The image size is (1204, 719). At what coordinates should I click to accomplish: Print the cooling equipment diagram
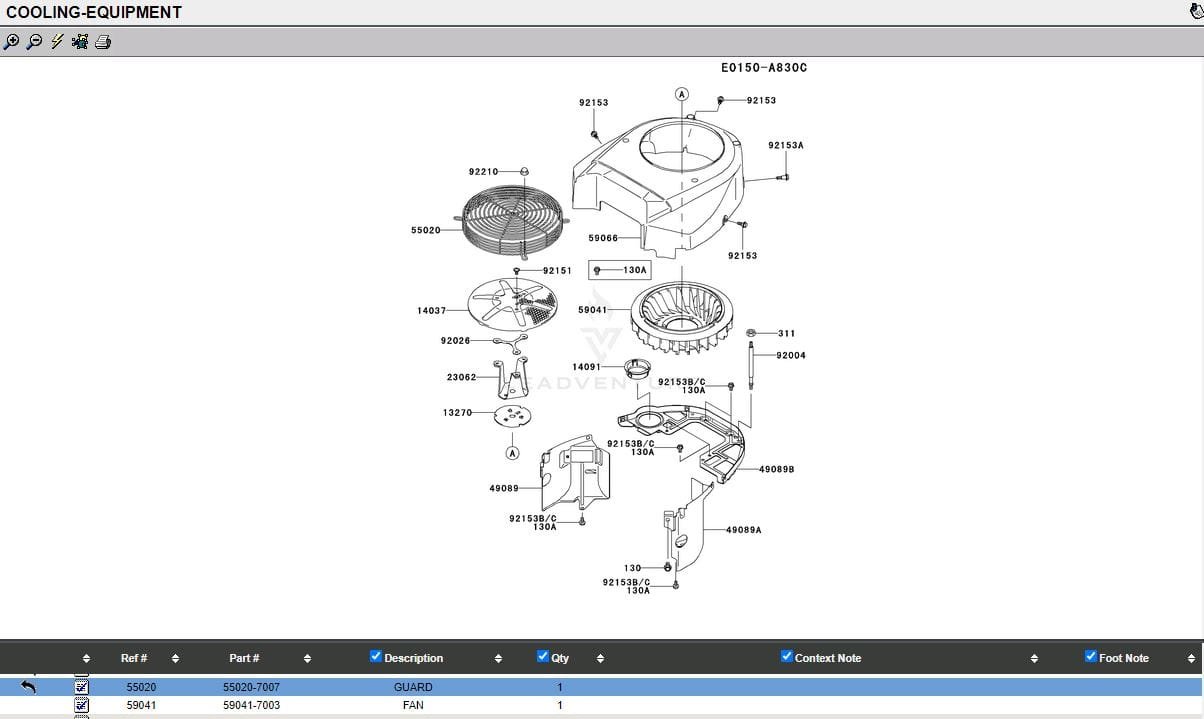pyautogui.click(x=103, y=42)
